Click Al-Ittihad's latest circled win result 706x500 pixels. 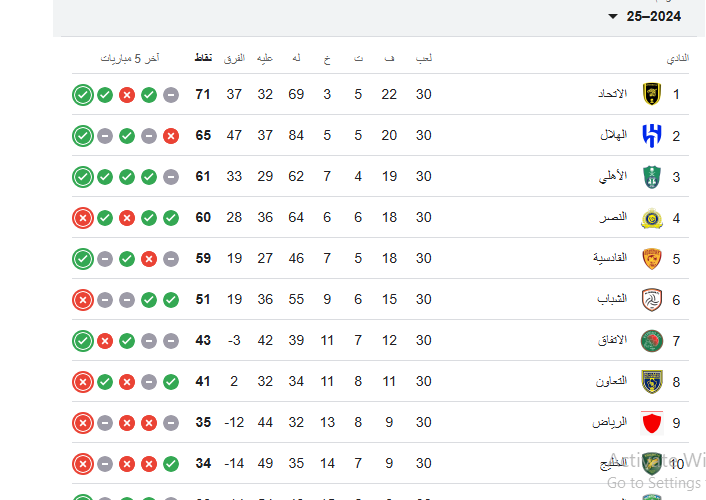[x=83, y=95]
